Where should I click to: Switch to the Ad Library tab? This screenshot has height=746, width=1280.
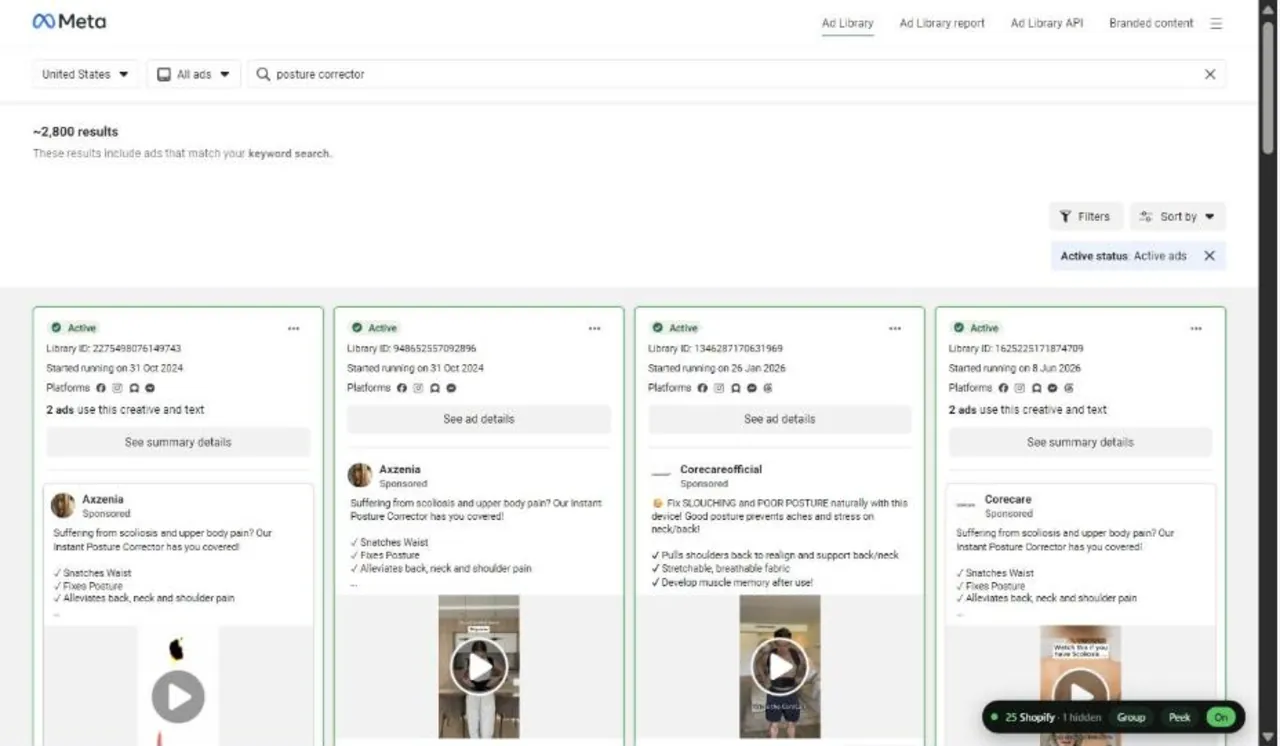(848, 23)
